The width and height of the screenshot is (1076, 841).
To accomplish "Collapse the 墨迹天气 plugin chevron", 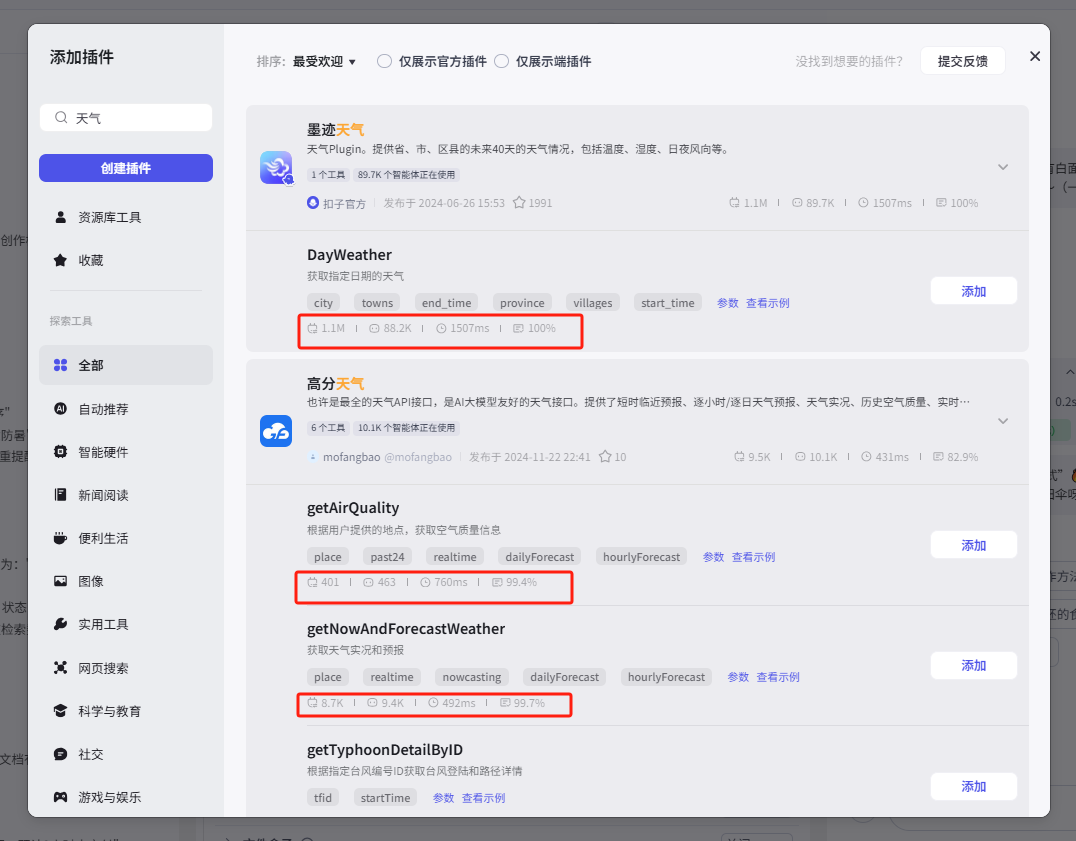I will pos(1003,167).
